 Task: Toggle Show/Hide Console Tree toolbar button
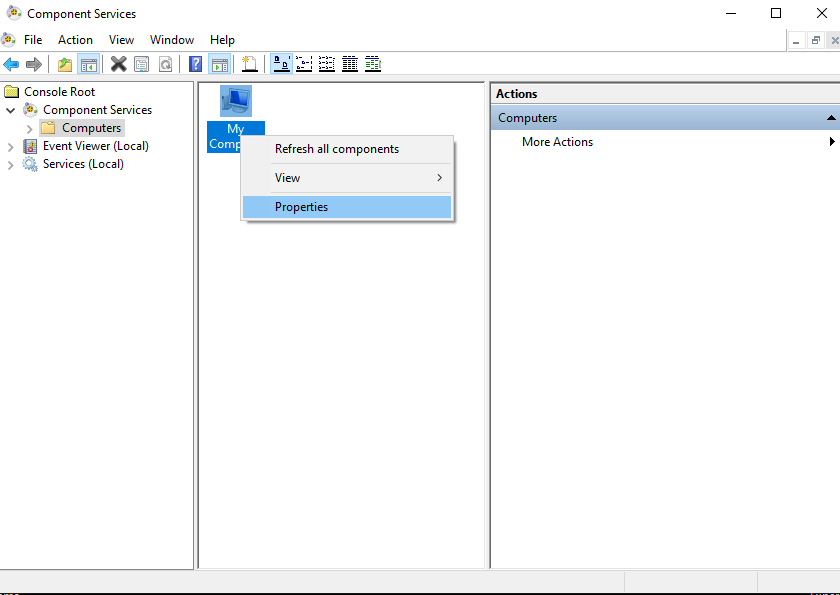click(89, 64)
